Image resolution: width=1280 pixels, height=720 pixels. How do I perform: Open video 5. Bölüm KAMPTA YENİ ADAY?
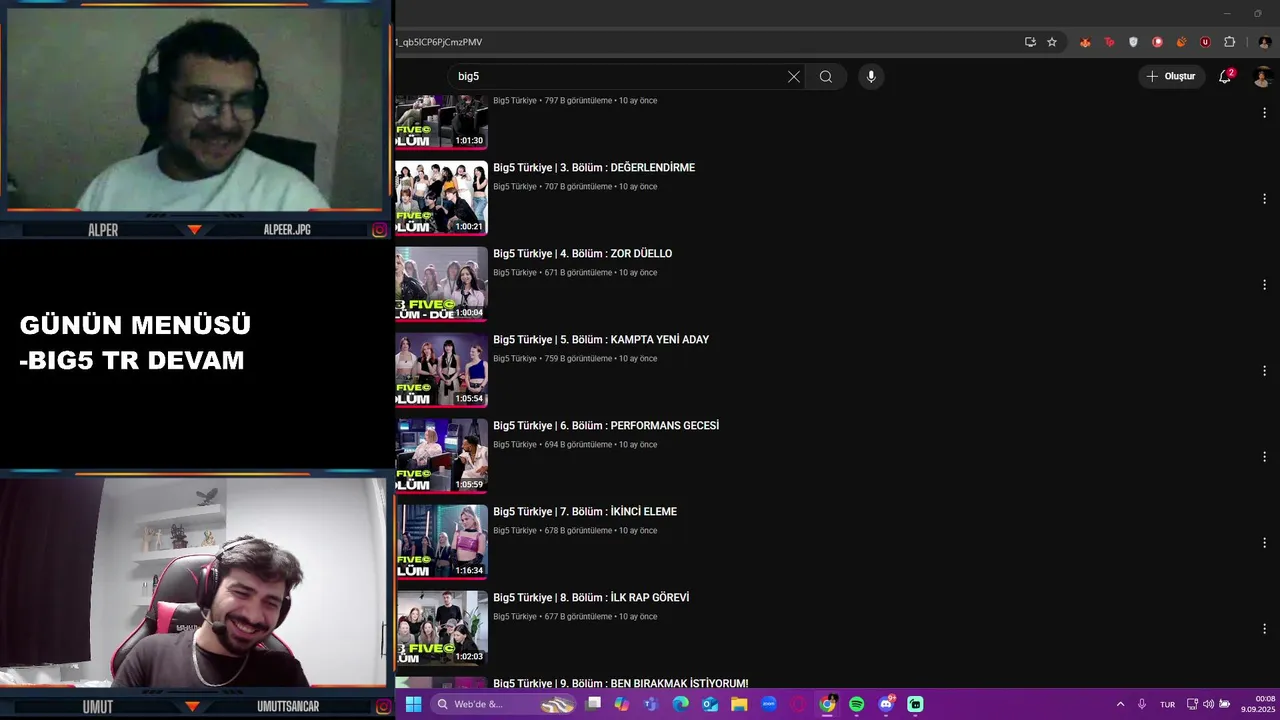[601, 340]
